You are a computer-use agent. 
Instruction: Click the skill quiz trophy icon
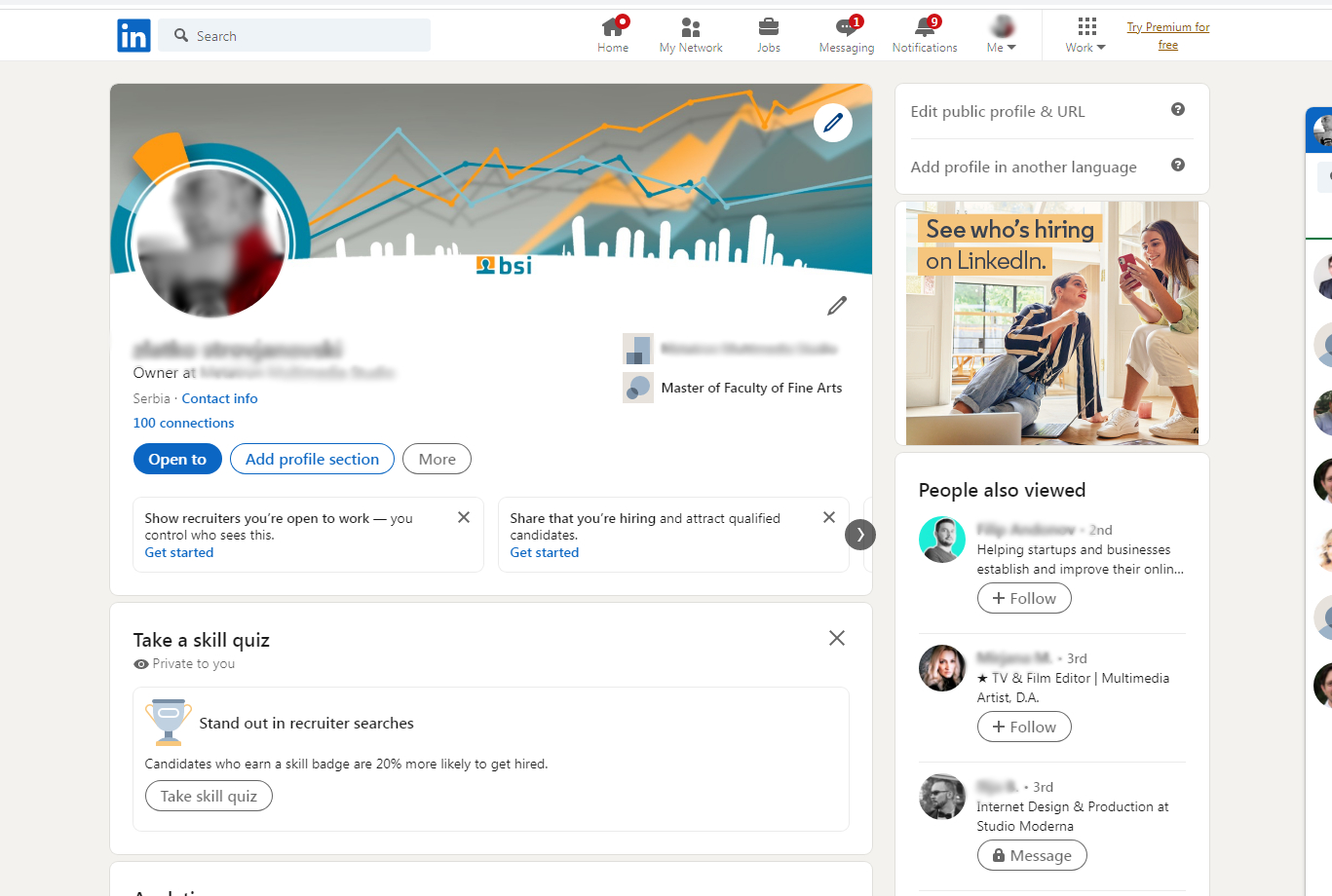coord(169,722)
